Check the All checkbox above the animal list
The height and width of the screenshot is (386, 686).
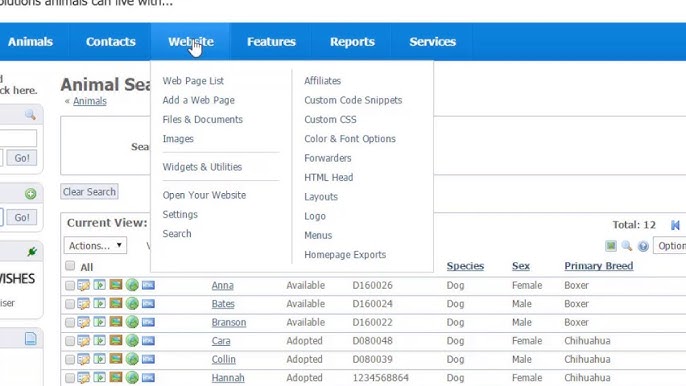[70, 266]
